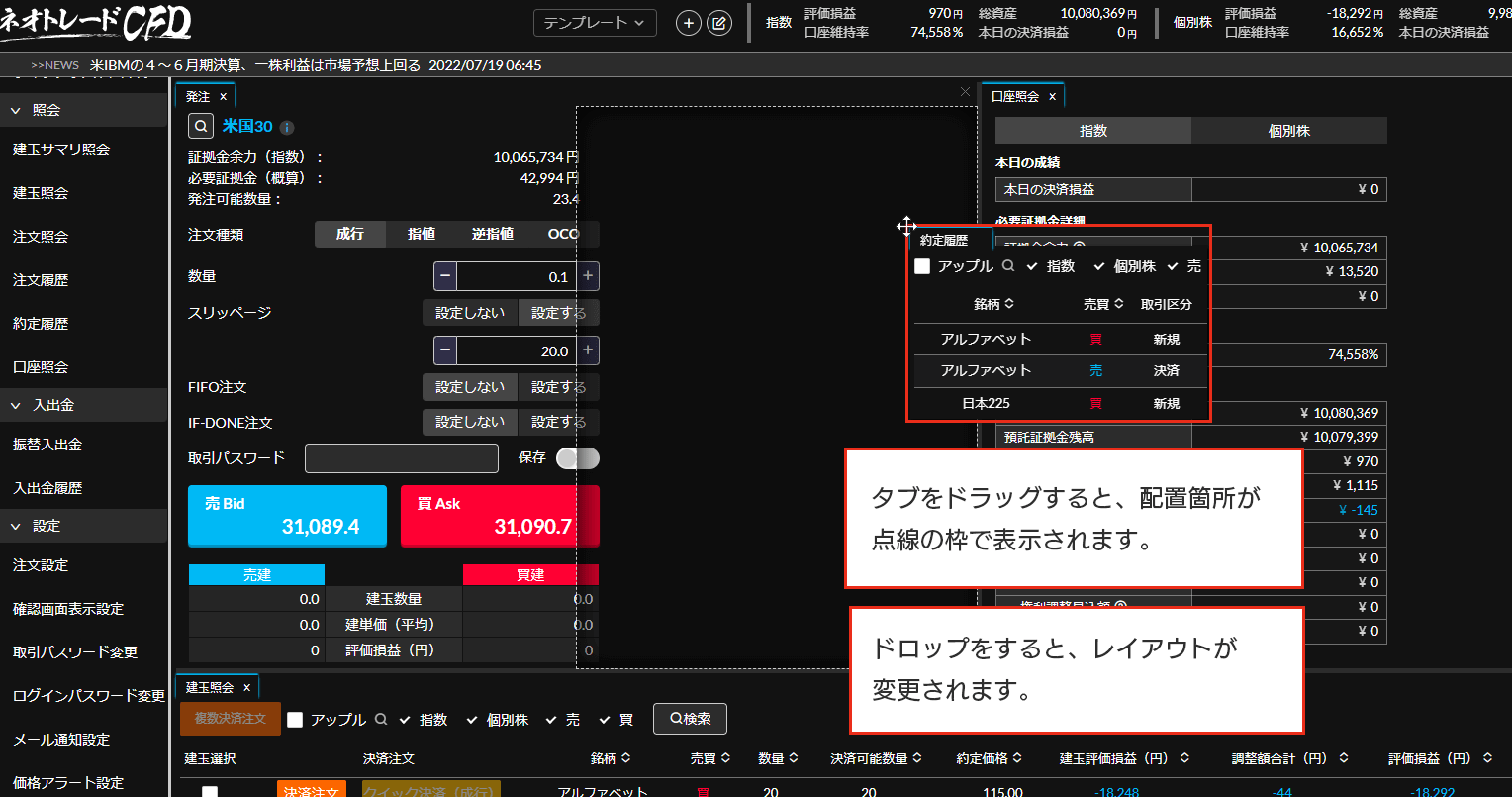Image resolution: width=1512 pixels, height=797 pixels.
Task: Open 取引パスワード変更 from the sidebar
Action: click(x=75, y=652)
